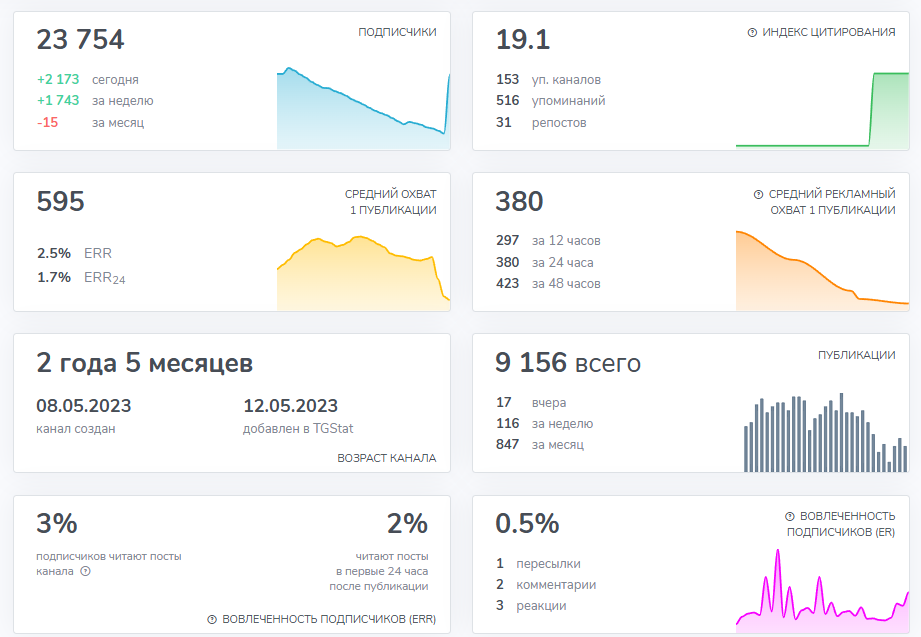Image resolution: width=921 pixels, height=637 pixels.
Task: Click help icon beside СРЕДНИЙ РЕКЛАМНЫЙ ОХВАТ
Action: [758, 194]
